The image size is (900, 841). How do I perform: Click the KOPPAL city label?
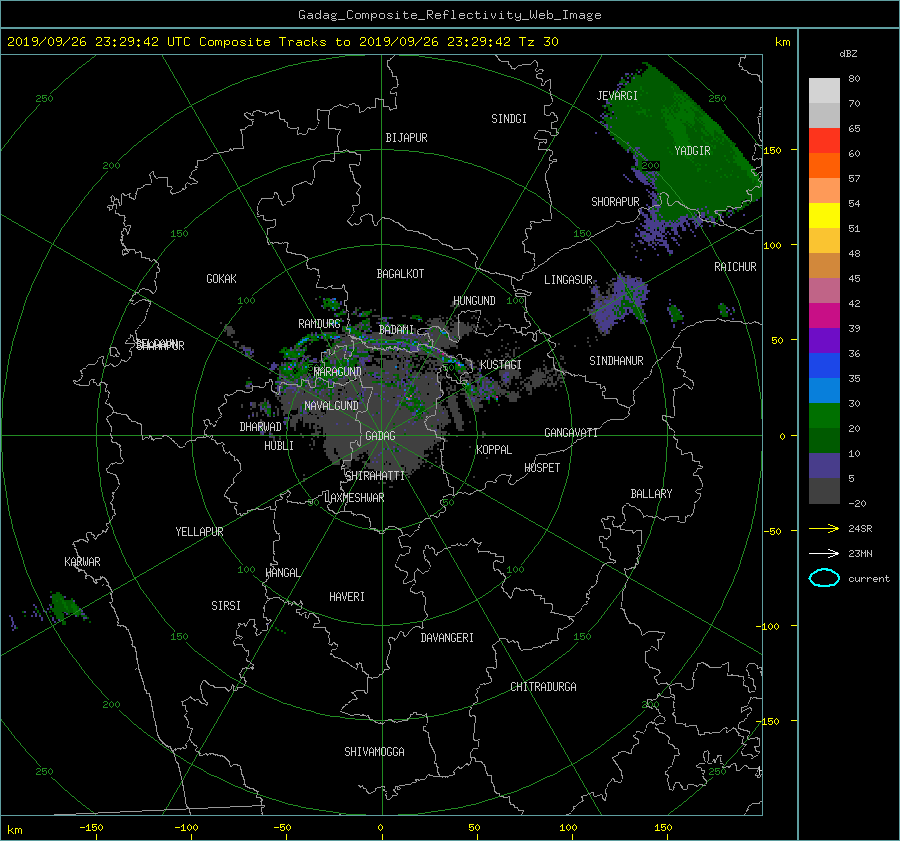[494, 449]
